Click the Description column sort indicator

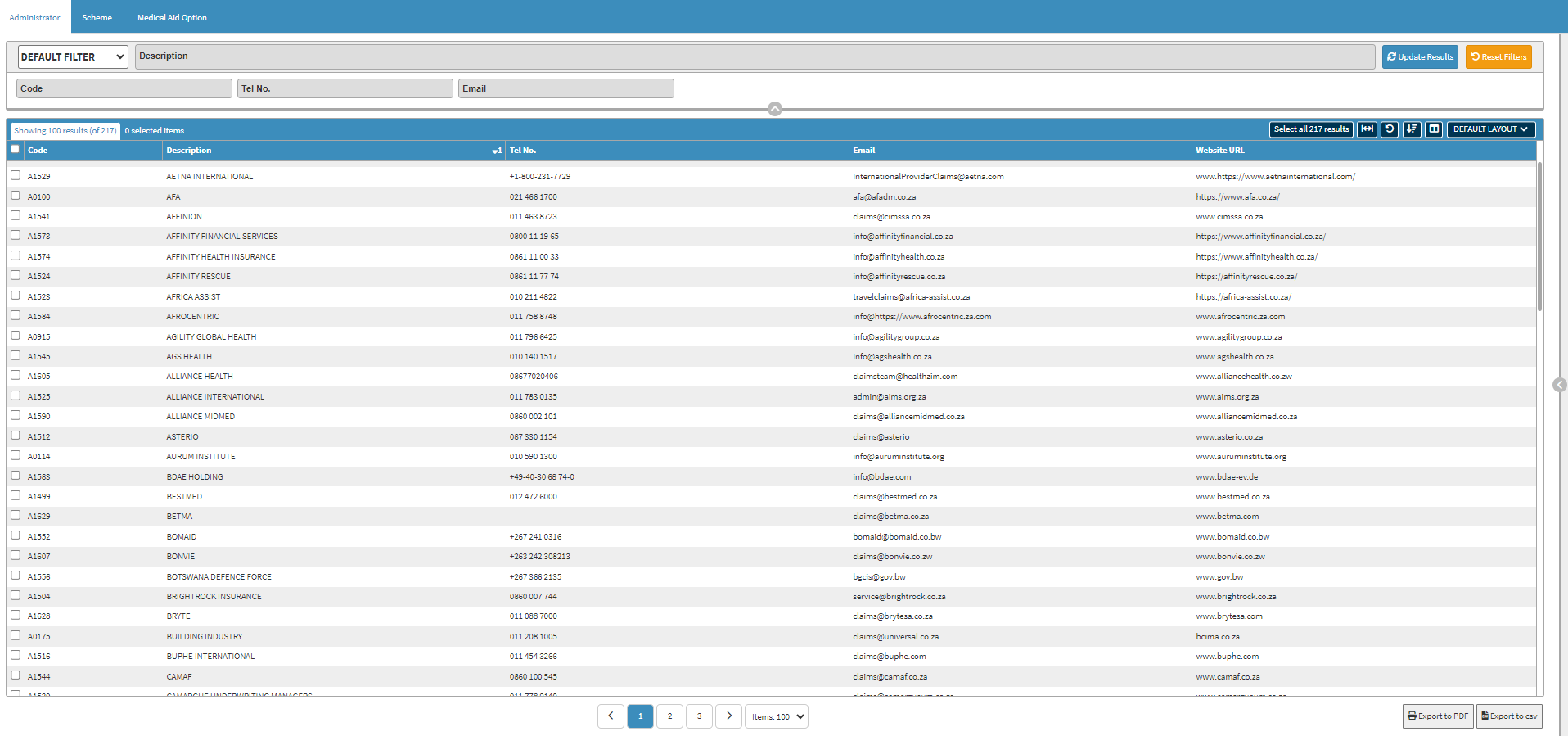click(x=496, y=151)
